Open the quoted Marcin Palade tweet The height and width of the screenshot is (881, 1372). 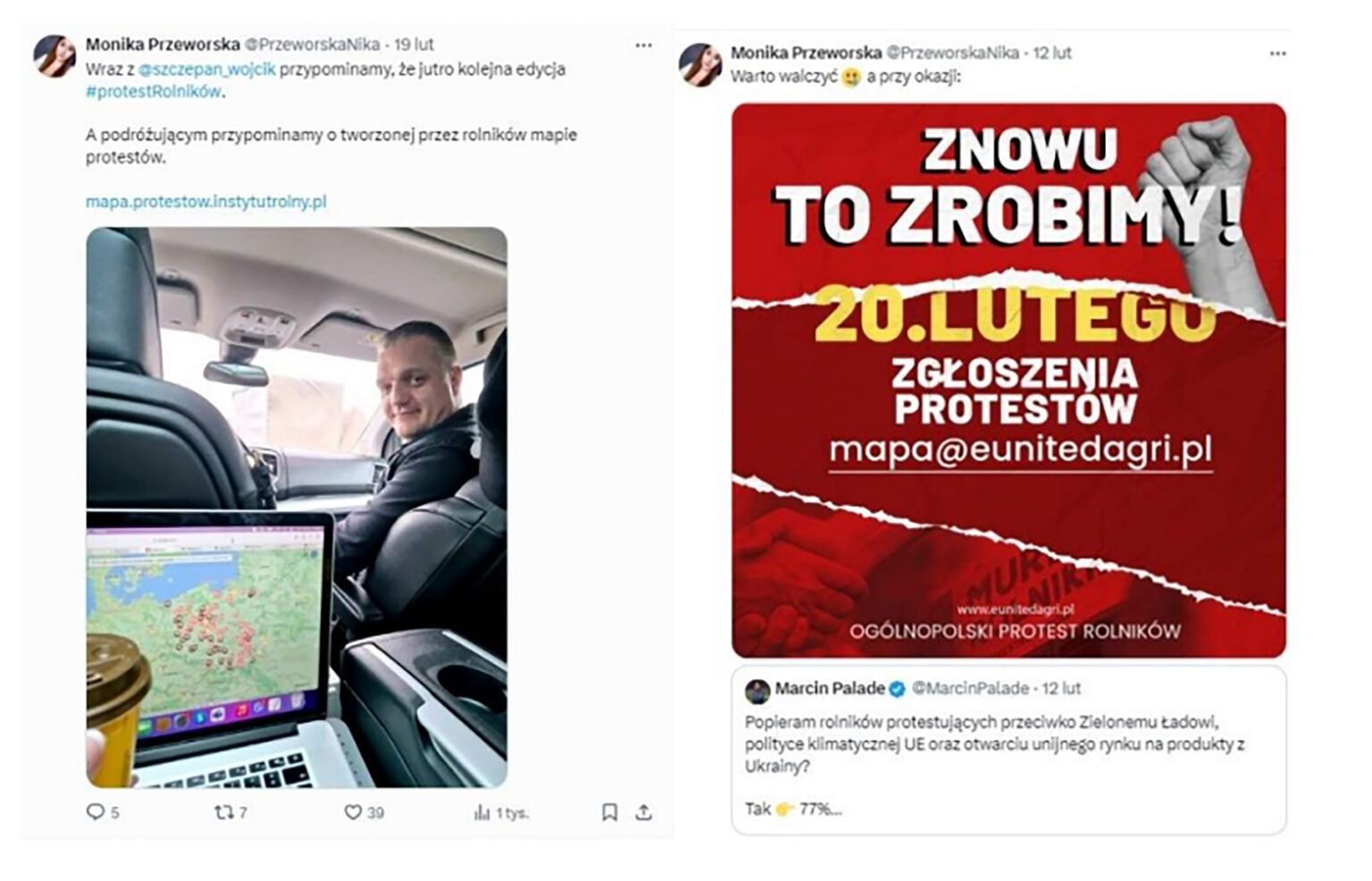pyautogui.click(x=1008, y=759)
